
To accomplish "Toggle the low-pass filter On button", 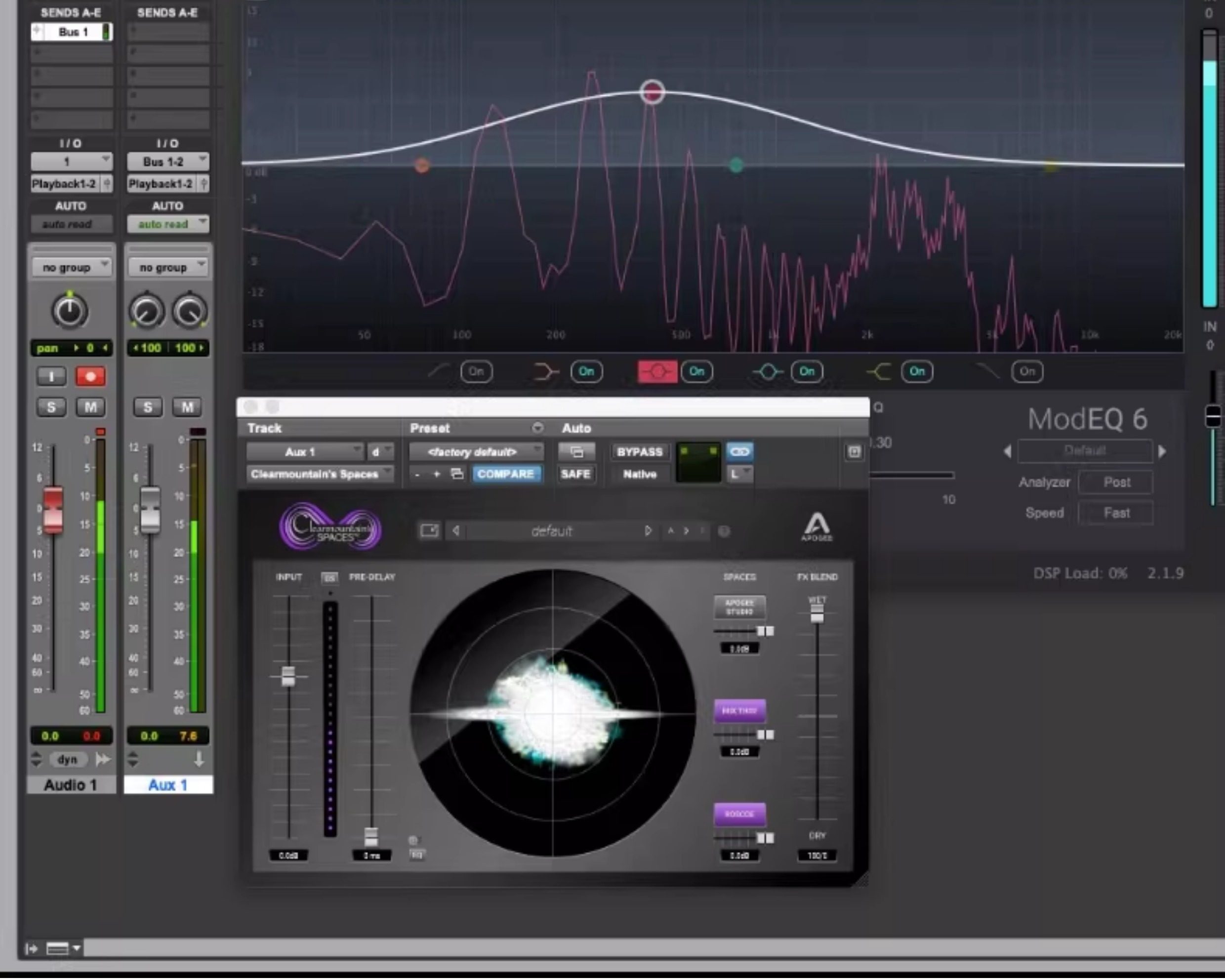I will [x=1027, y=371].
